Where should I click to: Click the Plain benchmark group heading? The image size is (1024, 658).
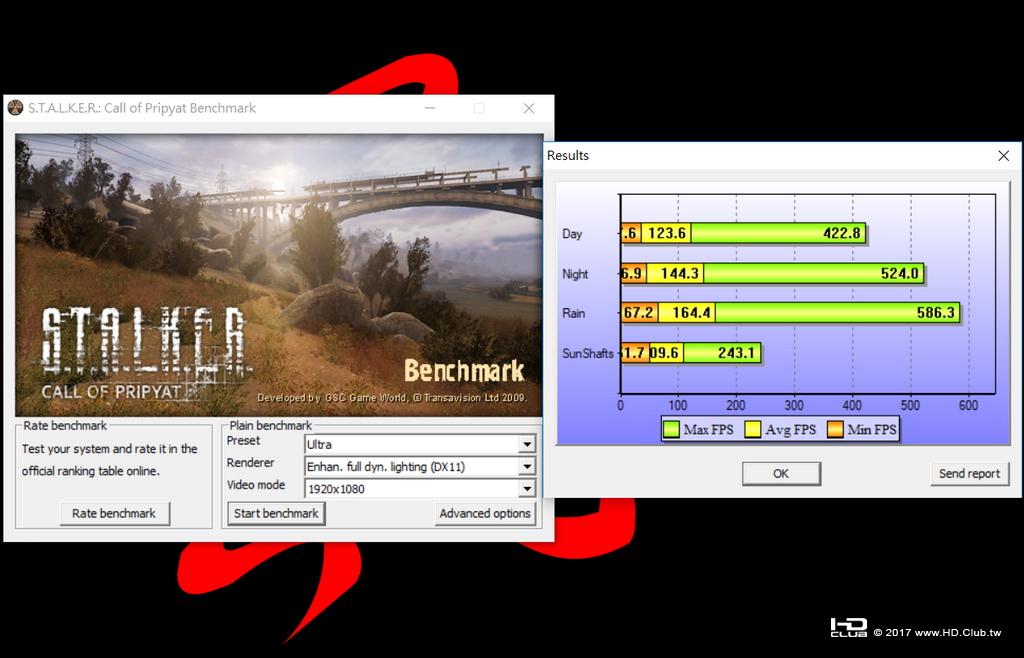pyautogui.click(x=271, y=426)
